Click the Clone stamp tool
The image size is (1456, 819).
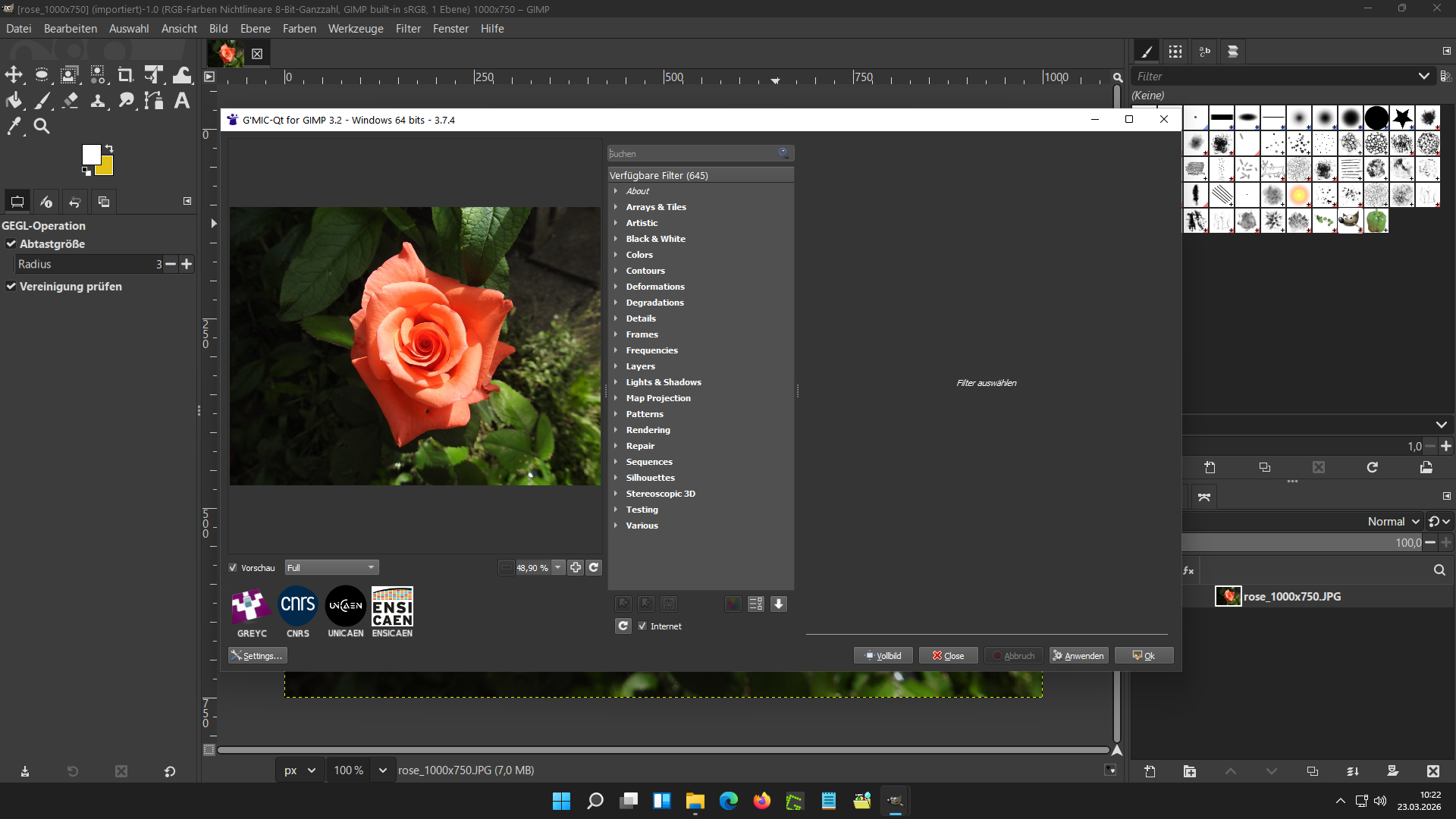(x=98, y=101)
